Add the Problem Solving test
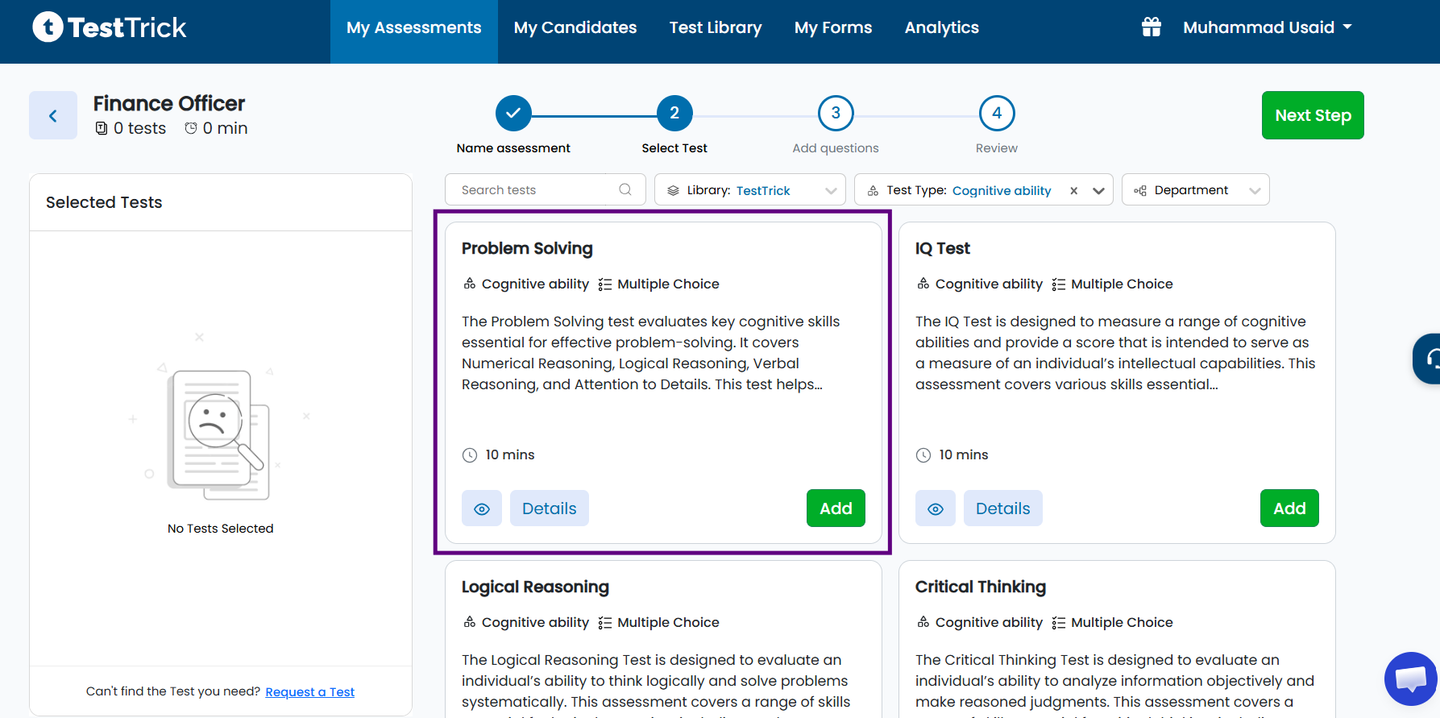Screen dimensions: 1440x718 click(x=836, y=508)
